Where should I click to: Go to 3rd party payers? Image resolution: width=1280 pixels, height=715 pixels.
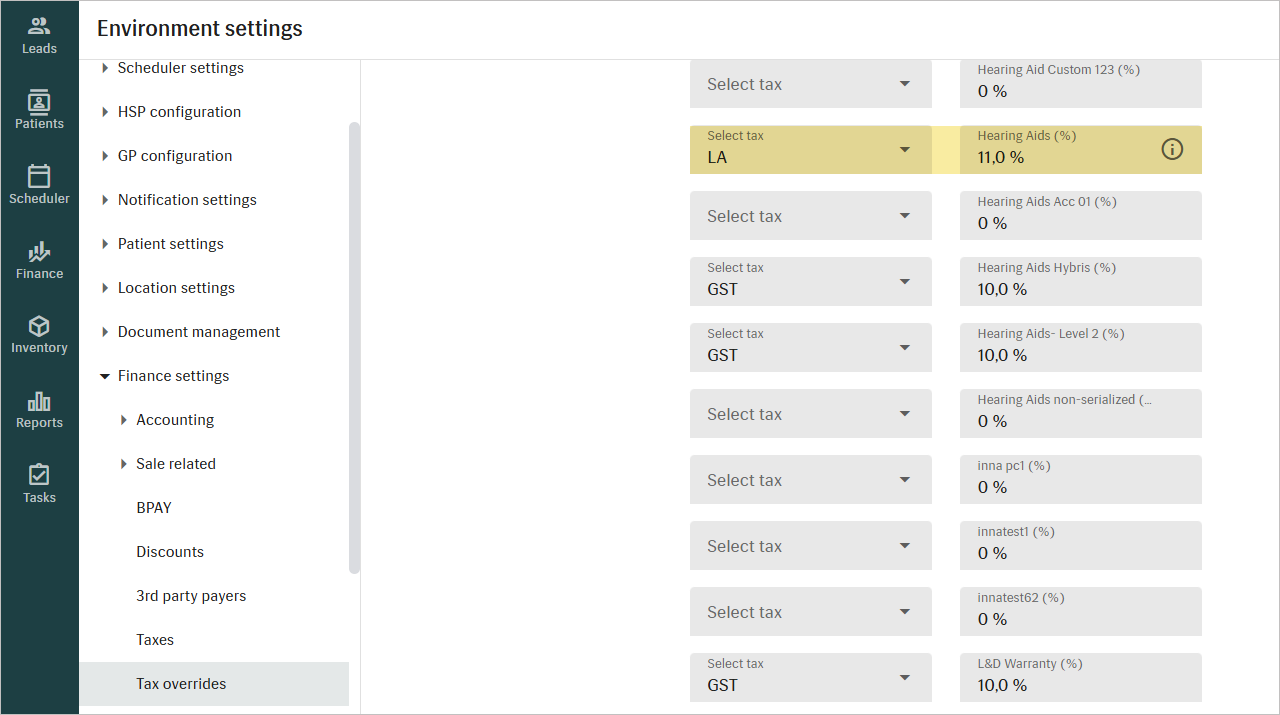[x=191, y=596]
